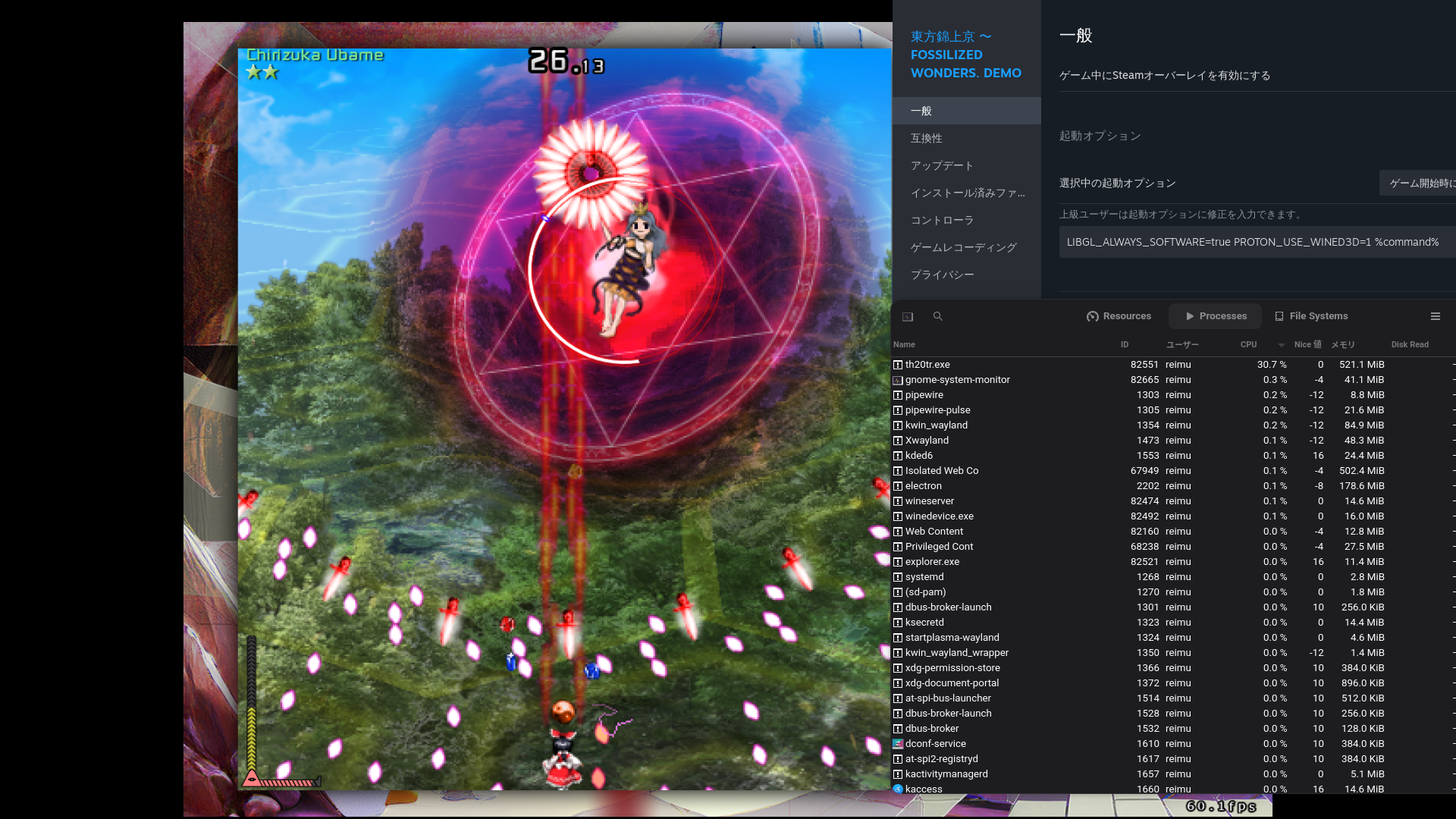Click the kaccess process icon
This screenshot has height=819, width=1456.
[x=898, y=789]
